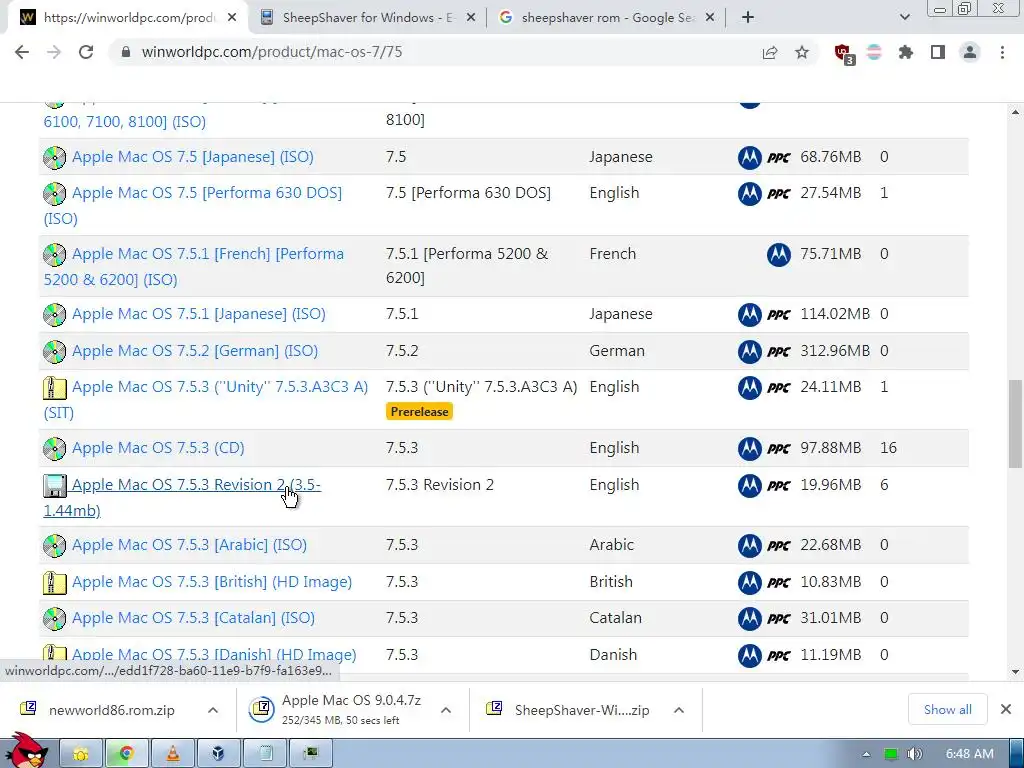The height and width of the screenshot is (768, 1024).
Task: Open Chrome from the taskbar
Action: coord(125,754)
